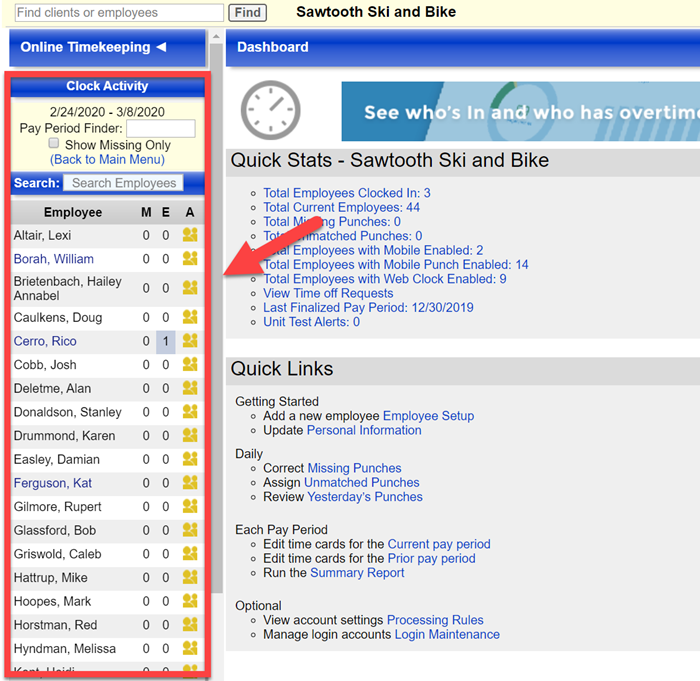Click the people icon for Drummond, Karen
The height and width of the screenshot is (681, 700).
tap(190, 436)
